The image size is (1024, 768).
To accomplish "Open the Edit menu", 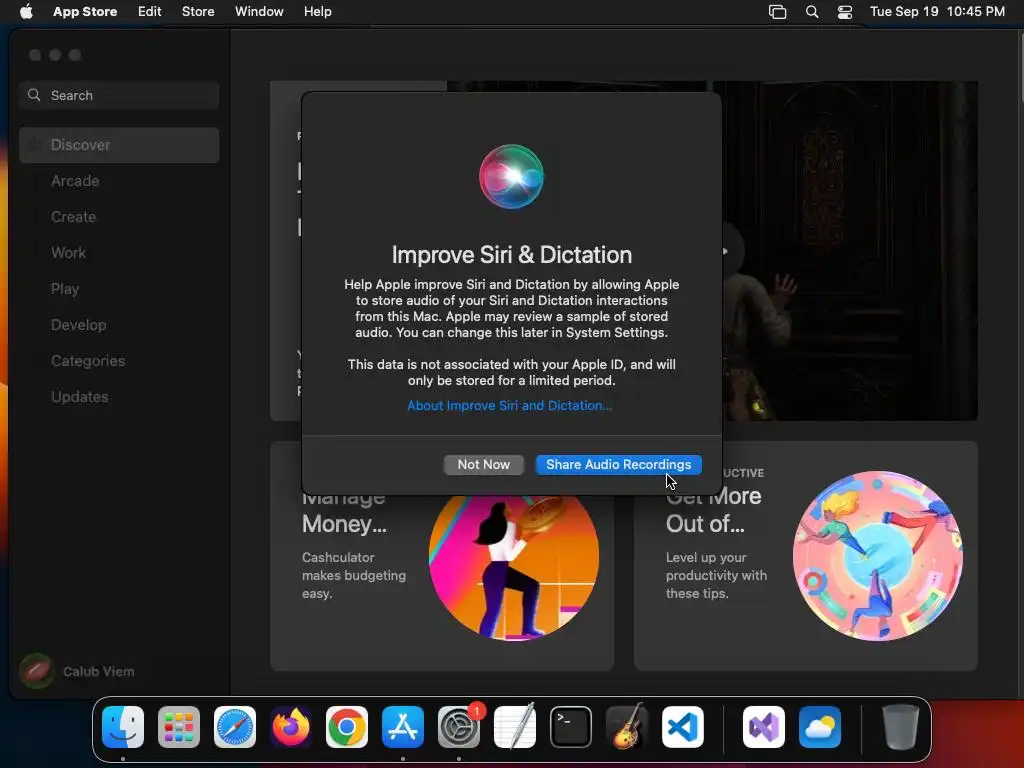I will [150, 12].
